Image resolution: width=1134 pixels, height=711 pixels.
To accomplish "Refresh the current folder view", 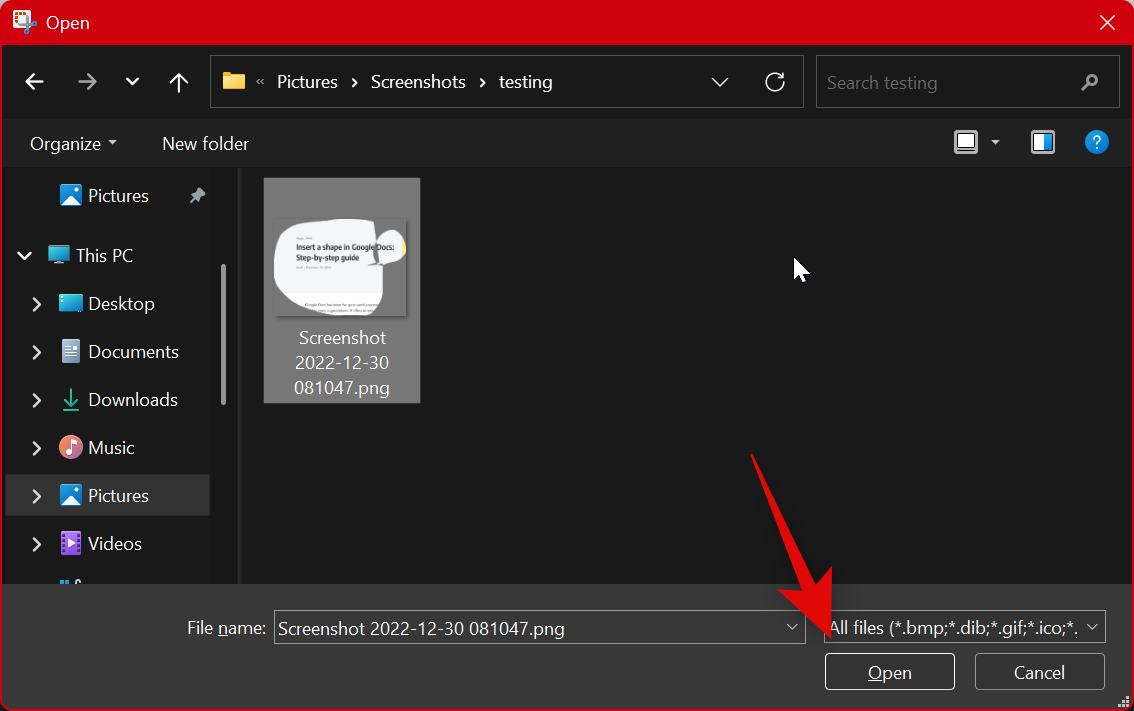I will point(775,81).
